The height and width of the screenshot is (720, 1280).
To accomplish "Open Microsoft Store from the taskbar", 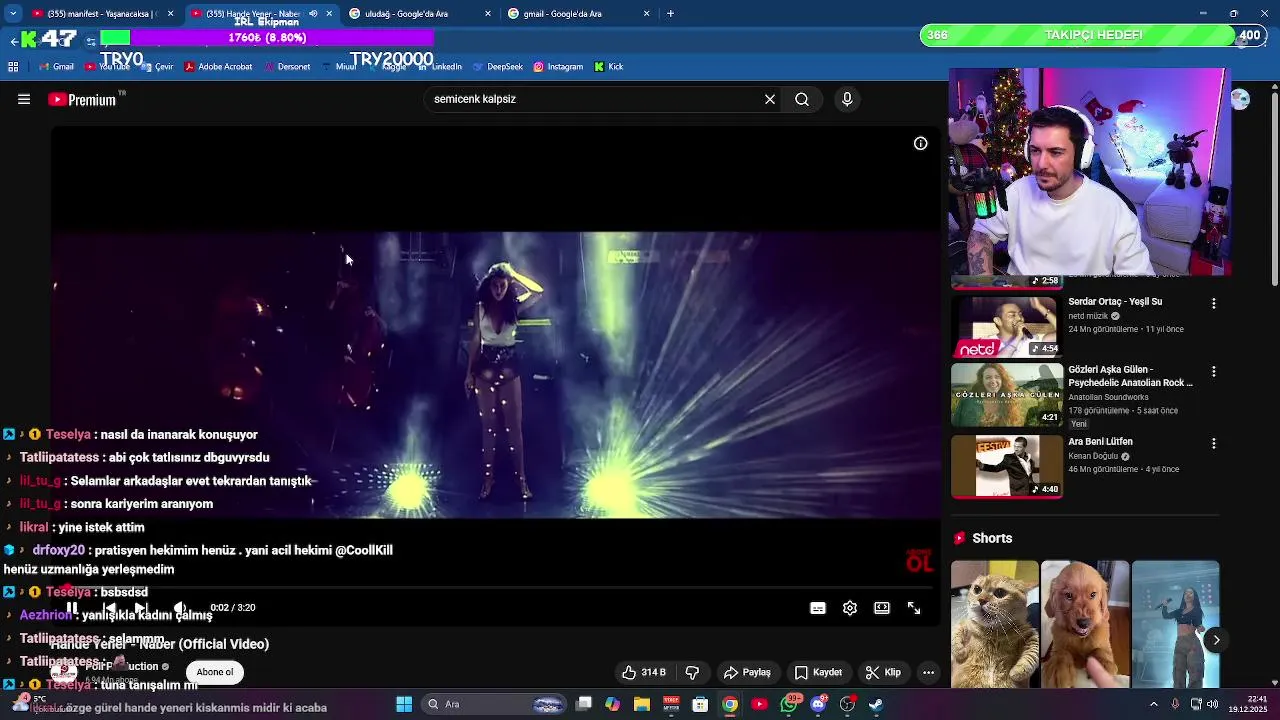I will pyautogui.click(x=700, y=704).
